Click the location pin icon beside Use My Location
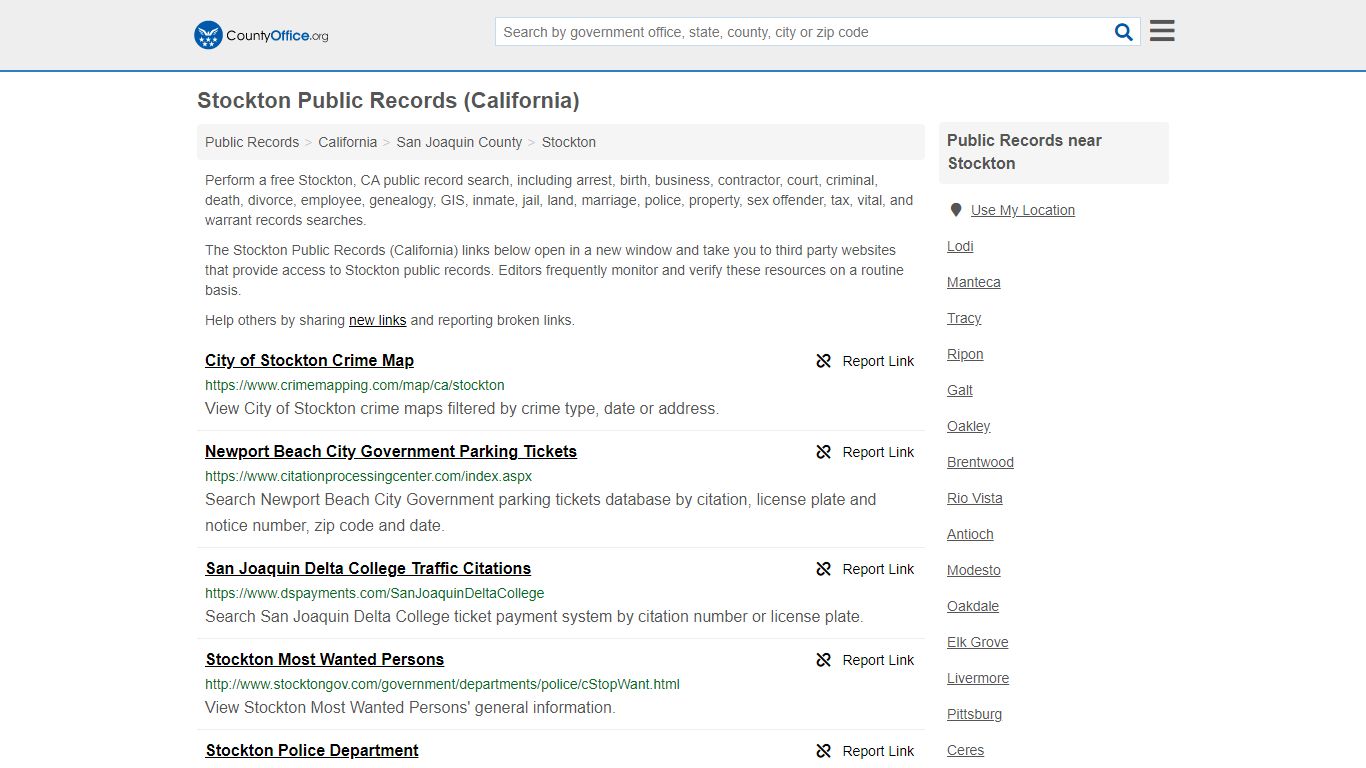 coord(956,210)
